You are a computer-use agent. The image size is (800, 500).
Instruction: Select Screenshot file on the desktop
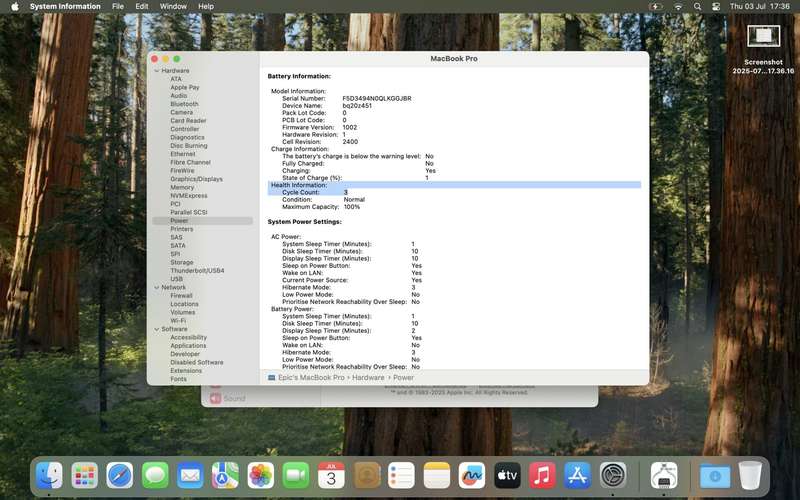(x=763, y=49)
